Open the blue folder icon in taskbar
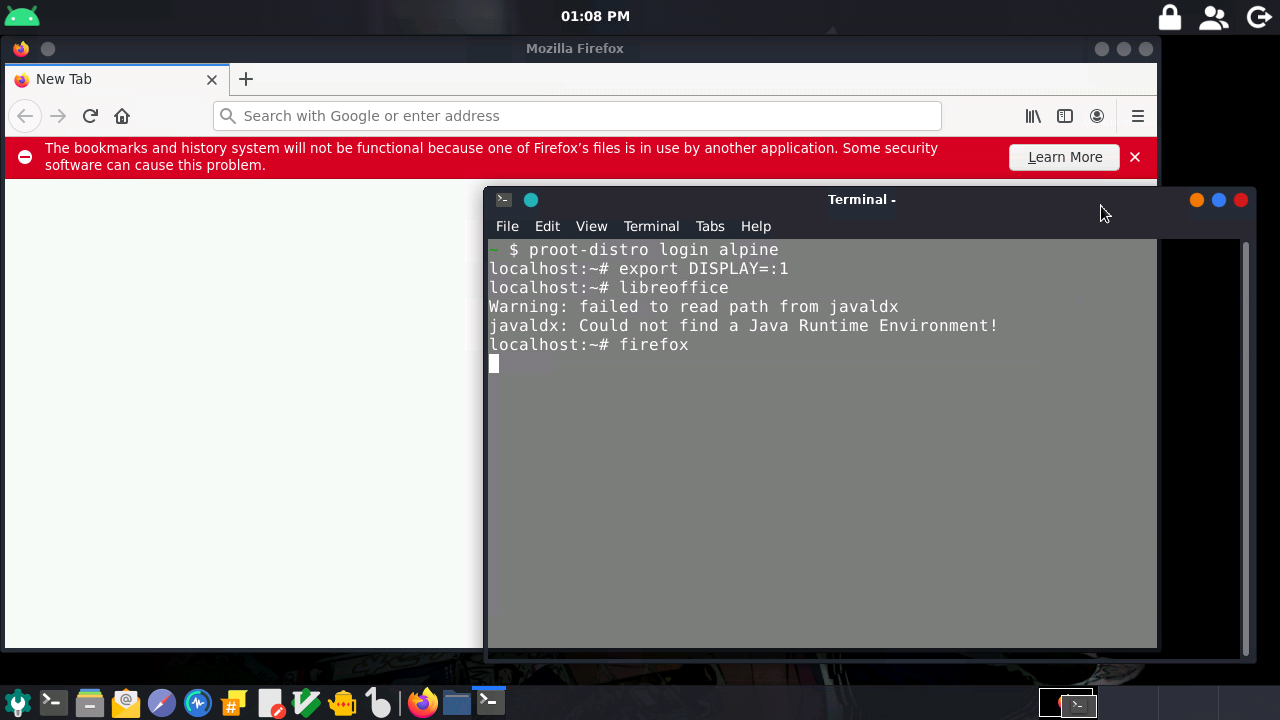This screenshot has height=720, width=1280. point(457,703)
